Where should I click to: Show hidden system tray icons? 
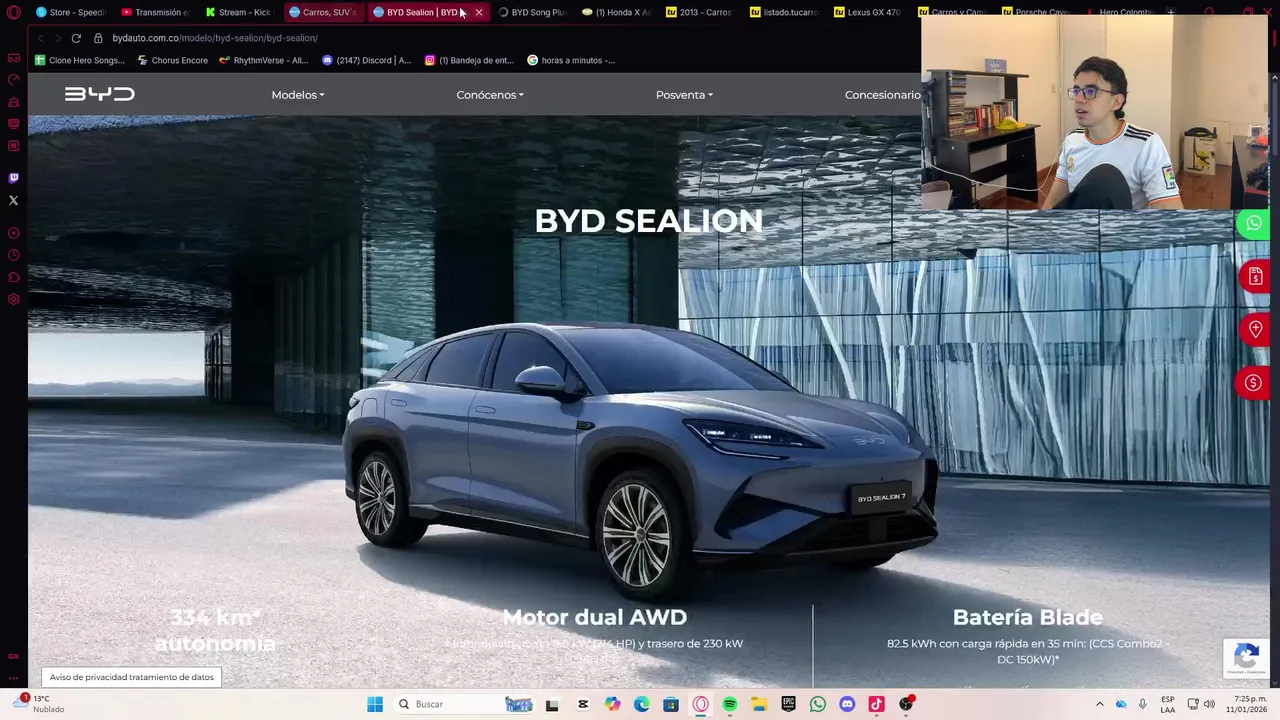(1100, 704)
